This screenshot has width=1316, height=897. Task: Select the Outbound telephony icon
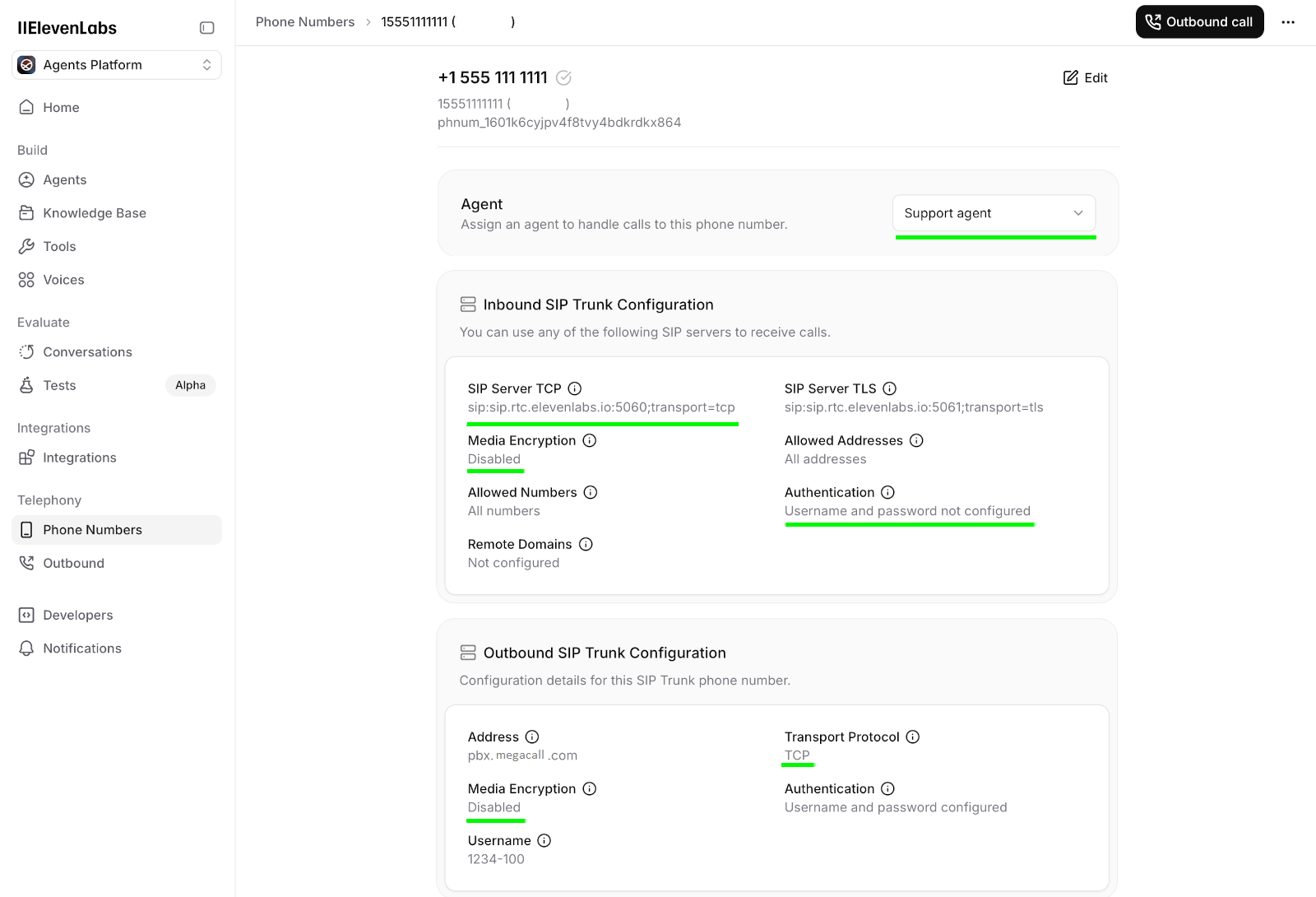(26, 563)
